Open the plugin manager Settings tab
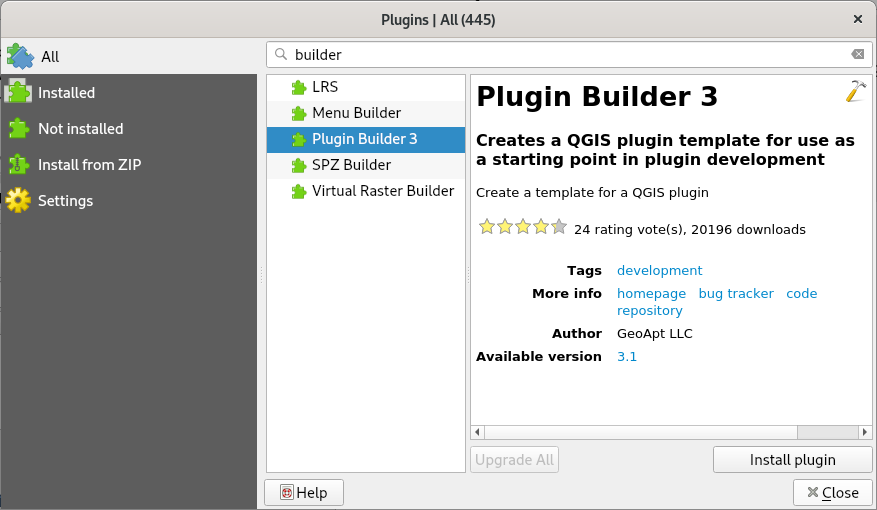Viewport: 877px width, 510px height. tap(129, 200)
